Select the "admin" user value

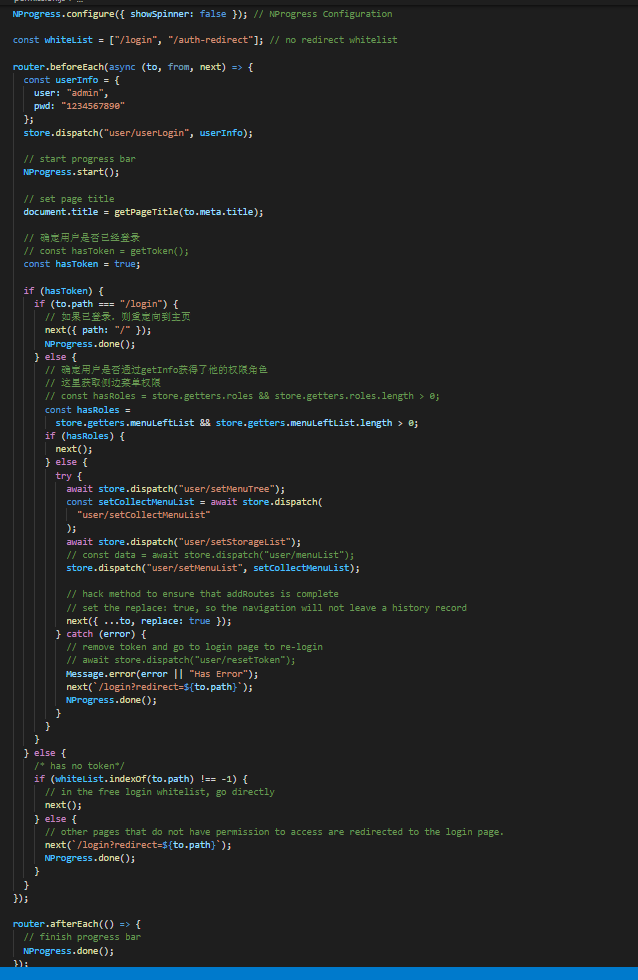pyautogui.click(x=84, y=93)
